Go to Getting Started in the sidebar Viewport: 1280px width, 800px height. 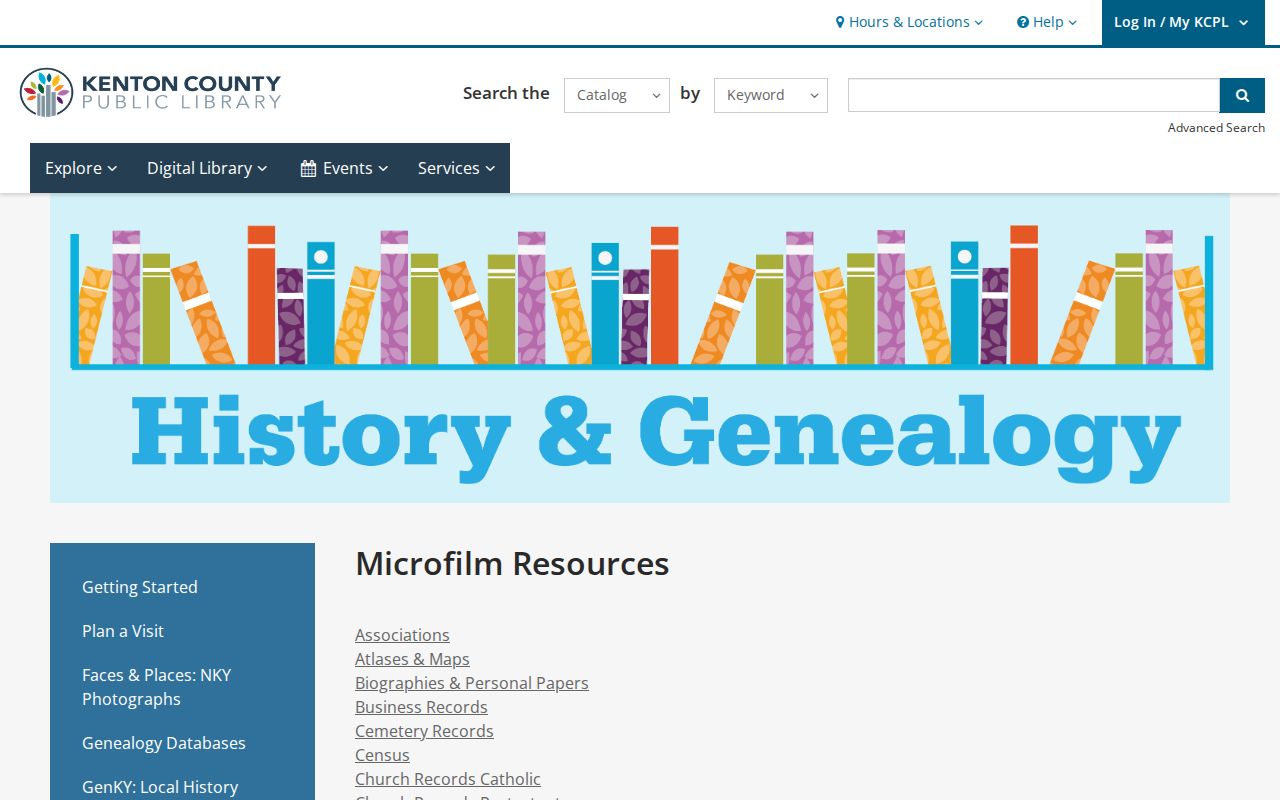[x=140, y=587]
